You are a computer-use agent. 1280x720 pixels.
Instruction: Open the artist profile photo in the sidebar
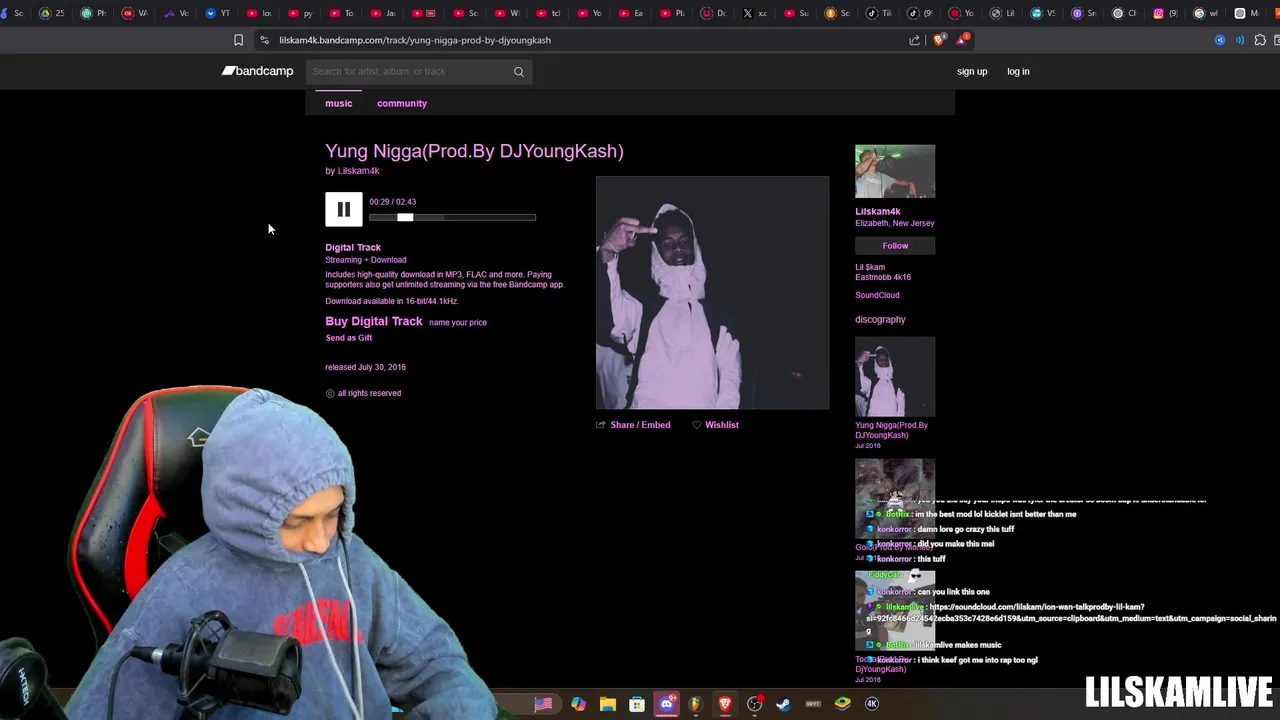[x=895, y=172]
